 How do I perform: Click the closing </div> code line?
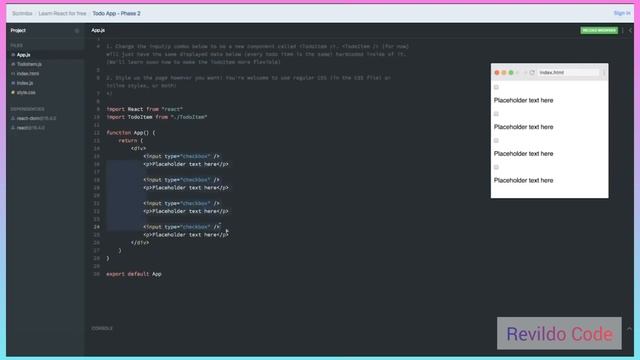pos(140,242)
